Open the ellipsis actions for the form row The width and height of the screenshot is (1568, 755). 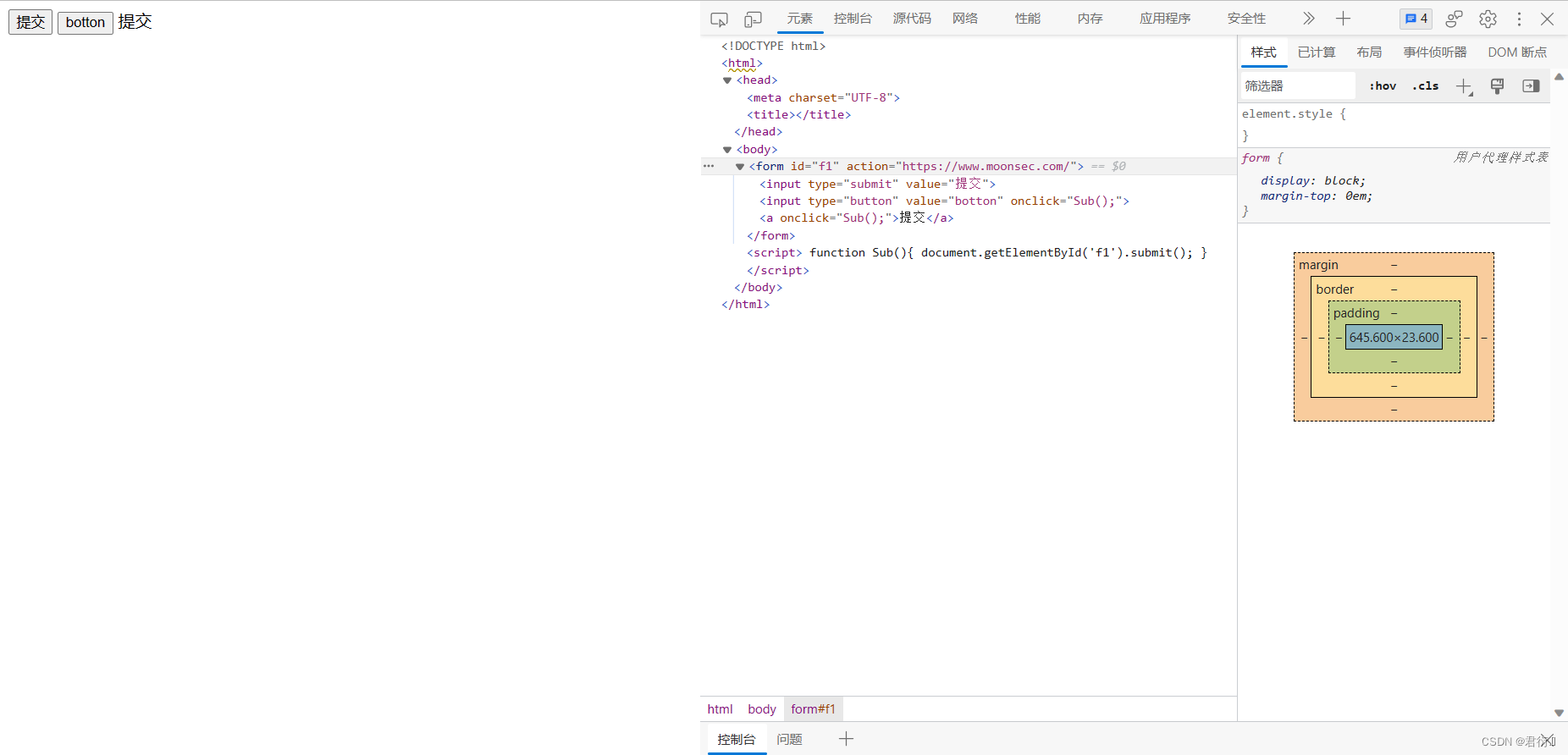[709, 167]
